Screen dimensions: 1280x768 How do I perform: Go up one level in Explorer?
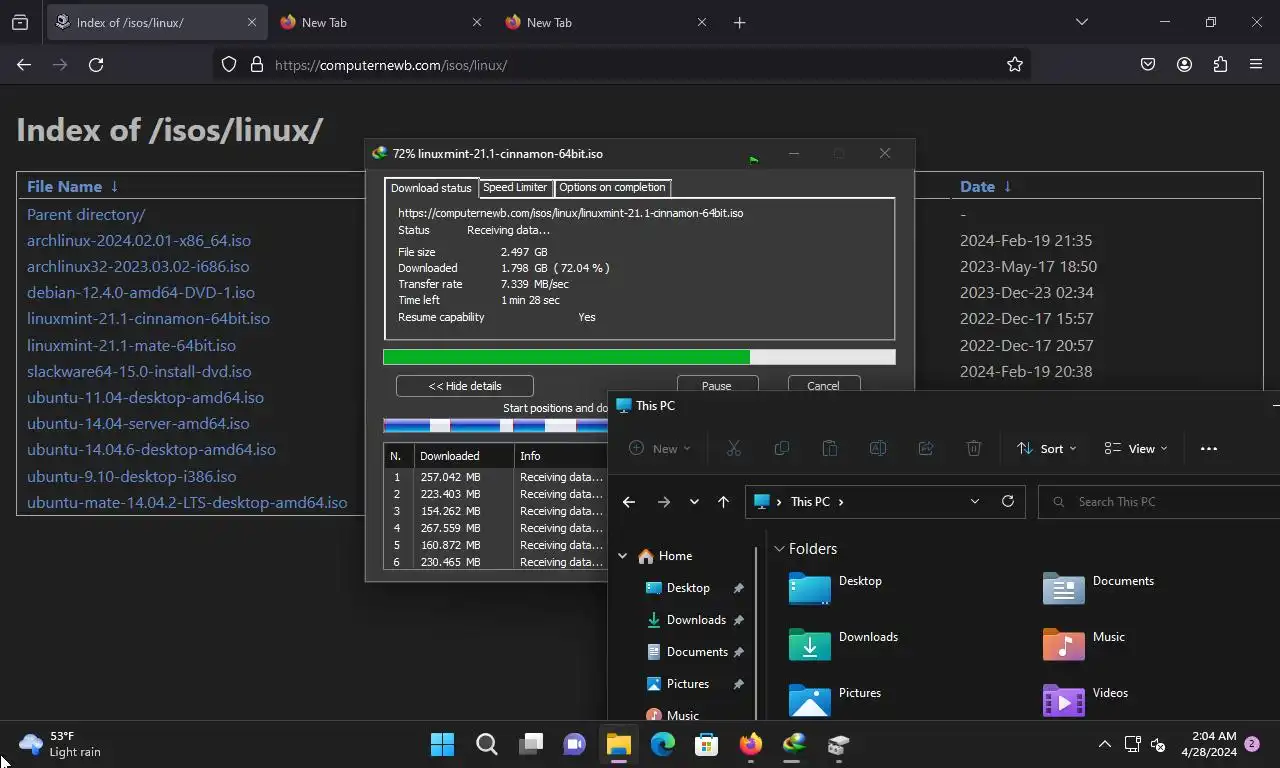click(x=723, y=501)
